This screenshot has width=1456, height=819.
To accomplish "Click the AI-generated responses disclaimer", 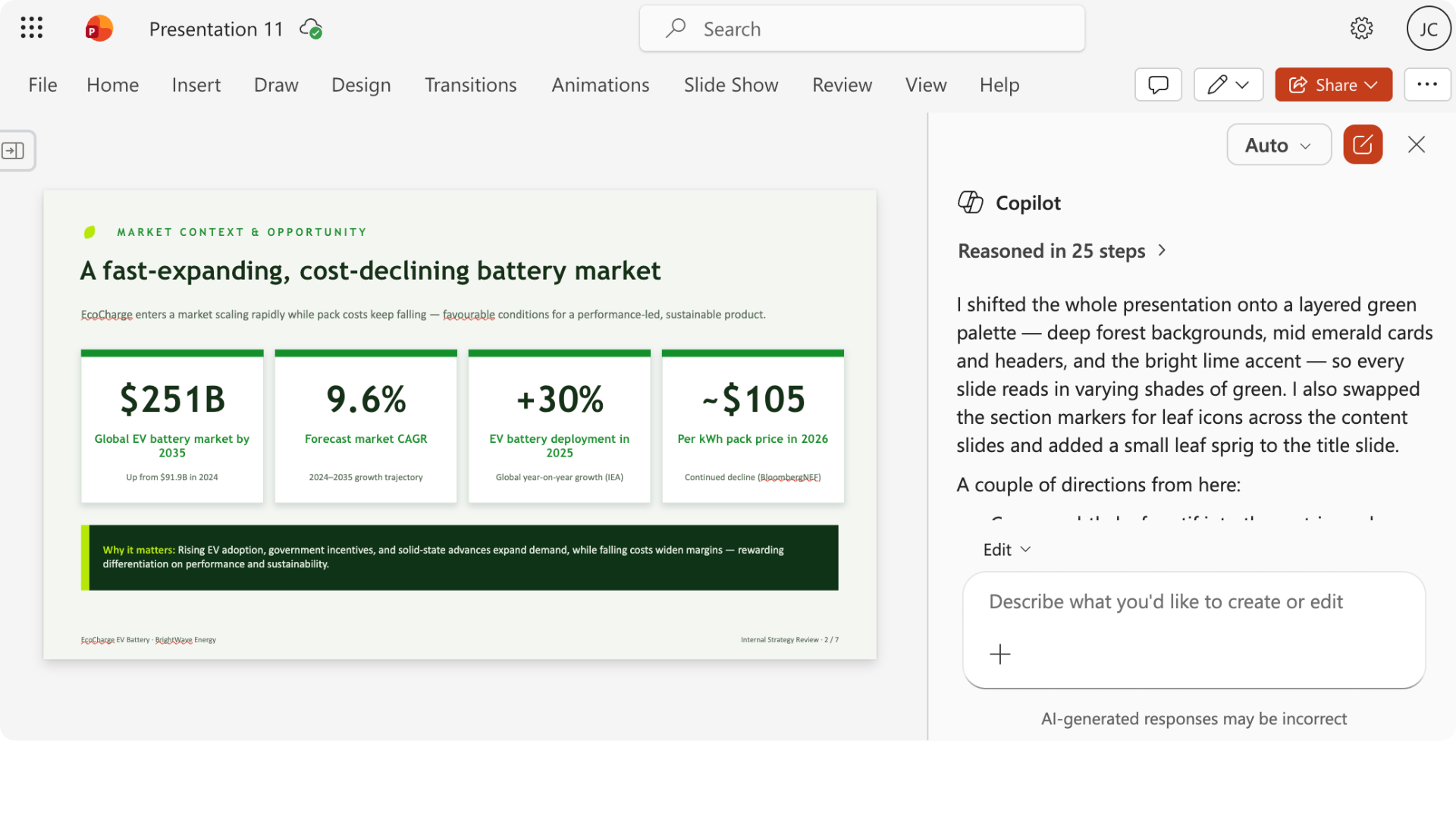I will click(x=1194, y=719).
